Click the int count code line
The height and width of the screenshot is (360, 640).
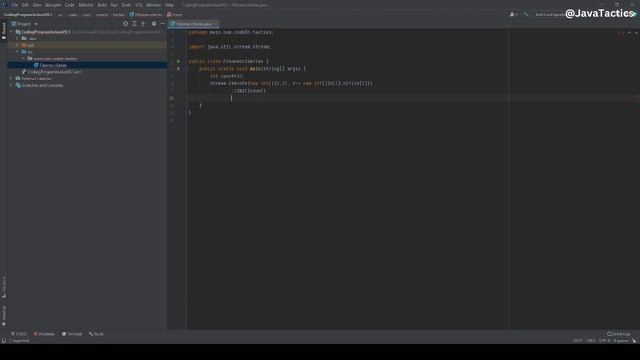click(x=227, y=76)
